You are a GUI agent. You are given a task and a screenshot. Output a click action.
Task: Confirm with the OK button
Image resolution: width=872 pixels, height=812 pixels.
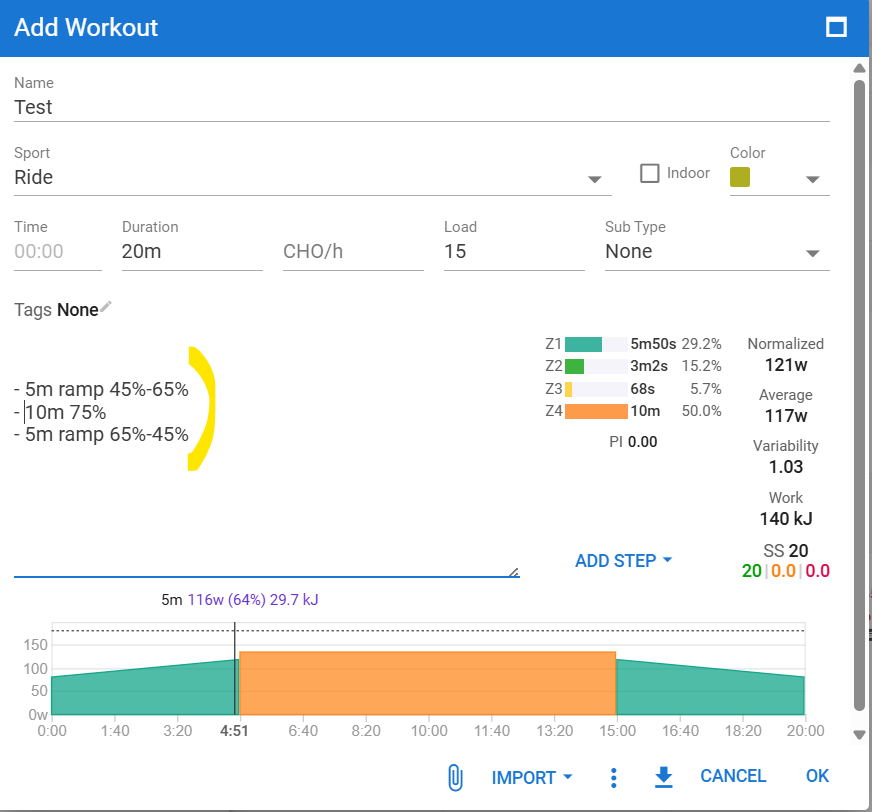pyautogui.click(x=817, y=776)
